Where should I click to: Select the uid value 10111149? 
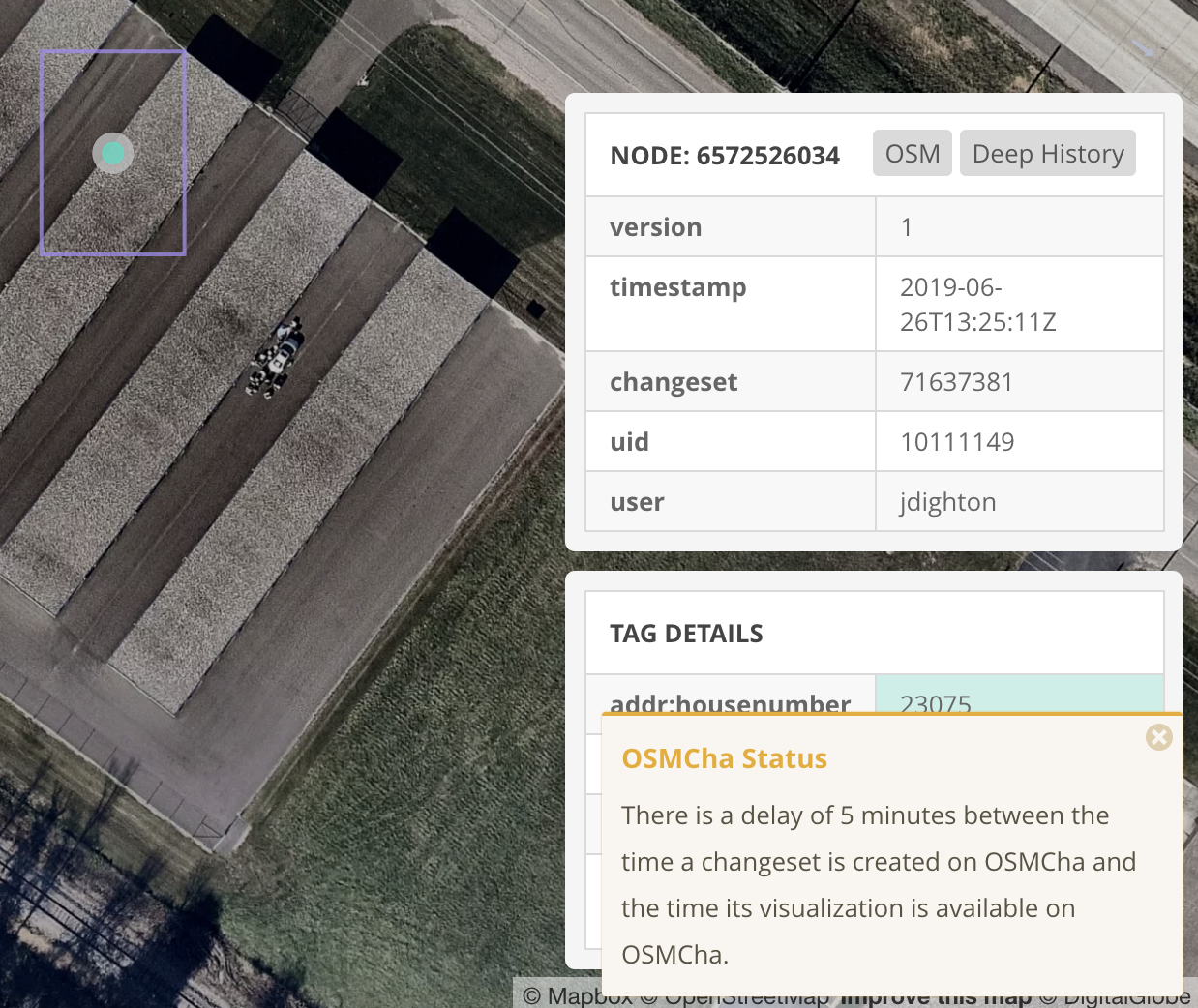click(x=957, y=441)
